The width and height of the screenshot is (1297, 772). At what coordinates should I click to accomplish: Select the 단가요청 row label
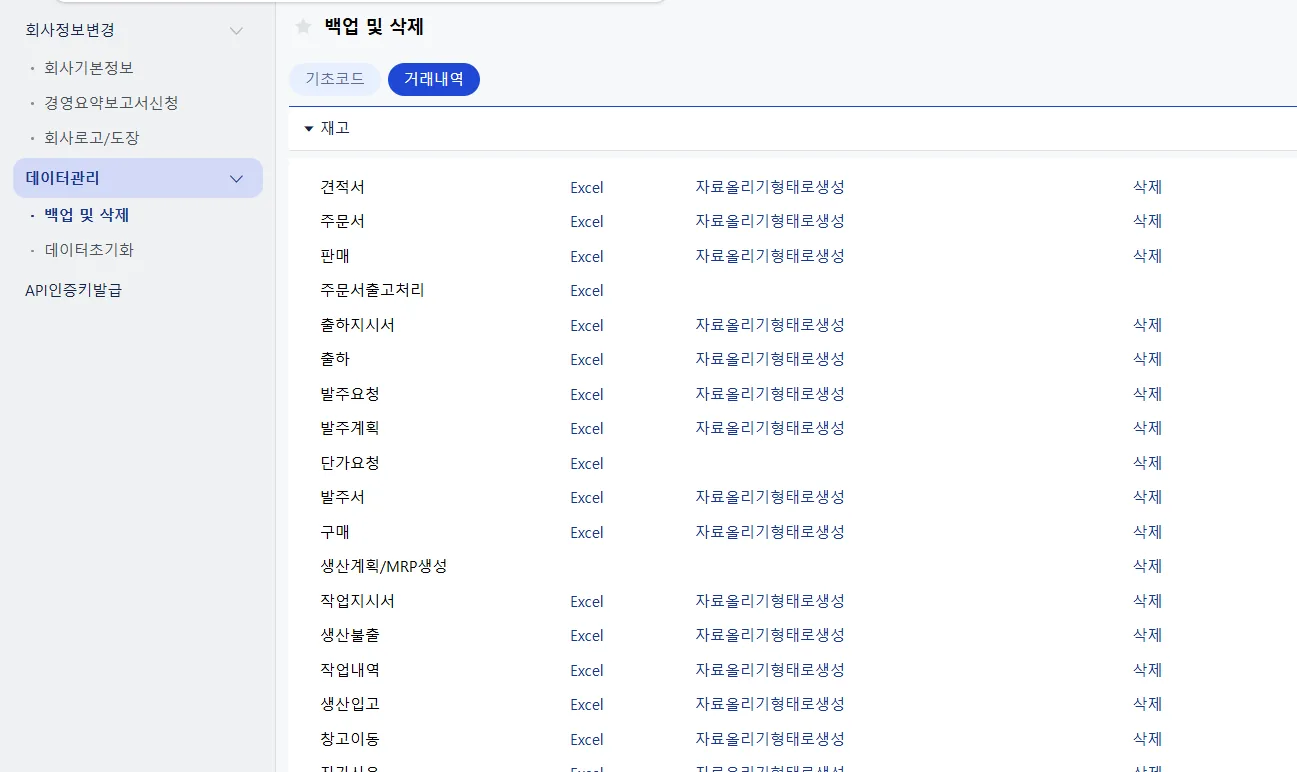tap(350, 463)
